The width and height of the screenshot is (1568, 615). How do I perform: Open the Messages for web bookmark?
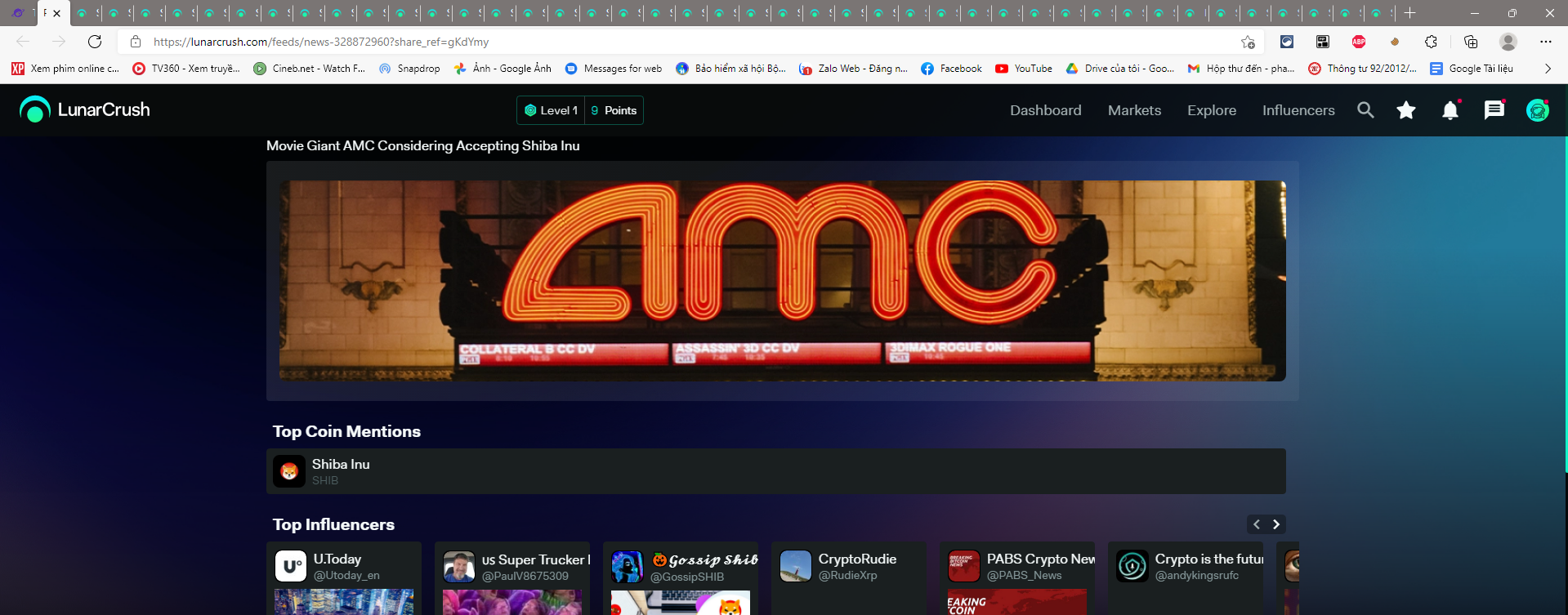(x=614, y=69)
